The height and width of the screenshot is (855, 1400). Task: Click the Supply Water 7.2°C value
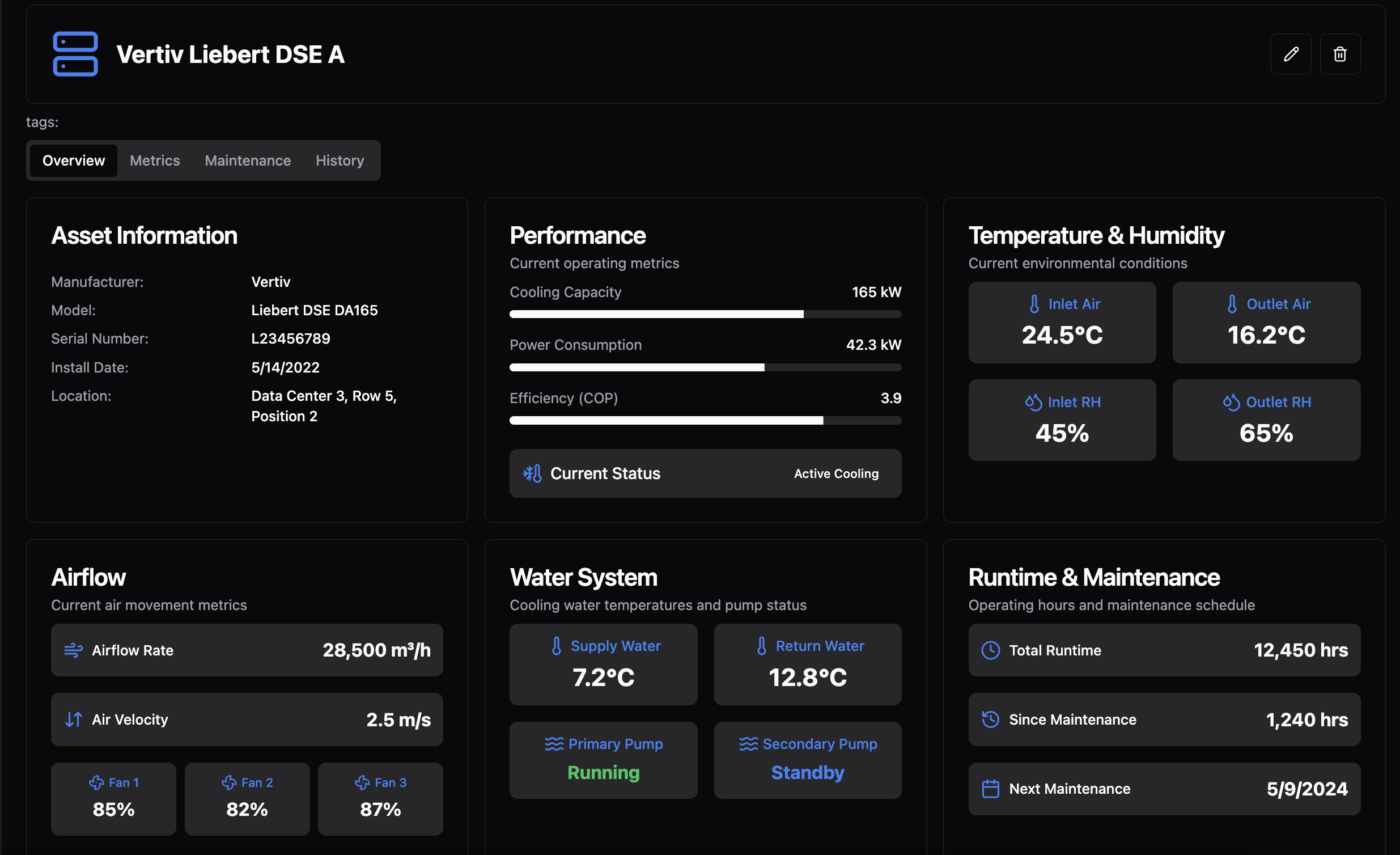click(603, 678)
